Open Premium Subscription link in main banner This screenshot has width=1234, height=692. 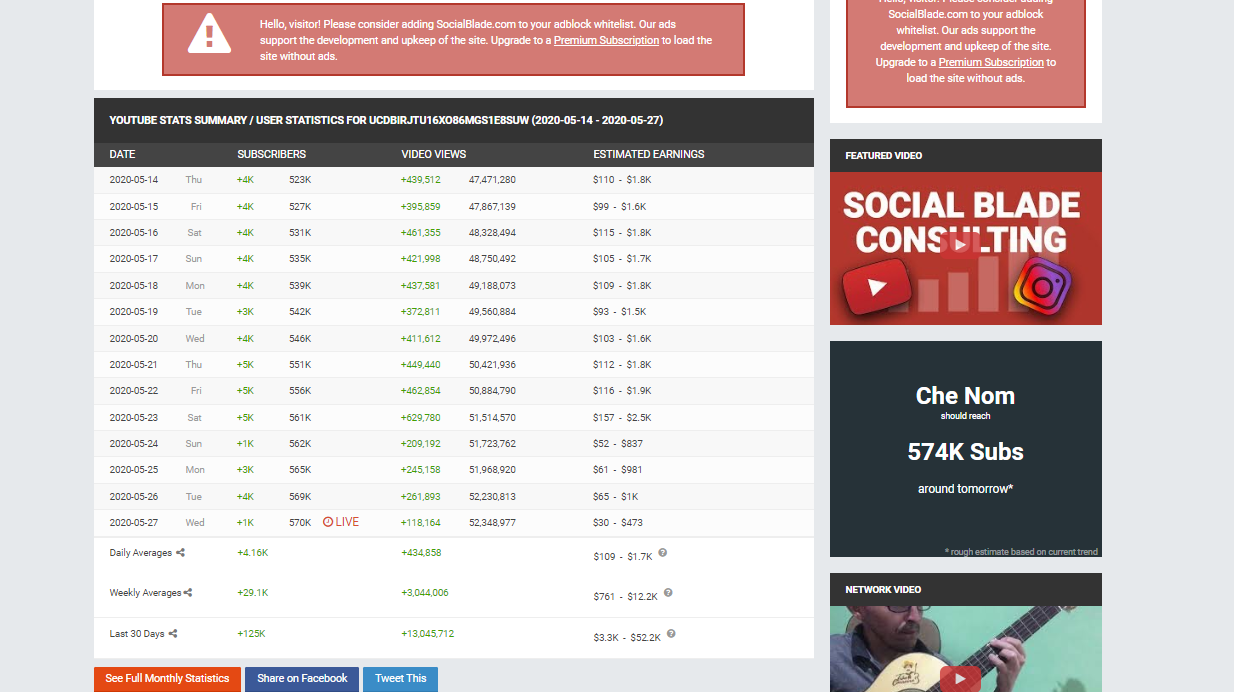[606, 41]
